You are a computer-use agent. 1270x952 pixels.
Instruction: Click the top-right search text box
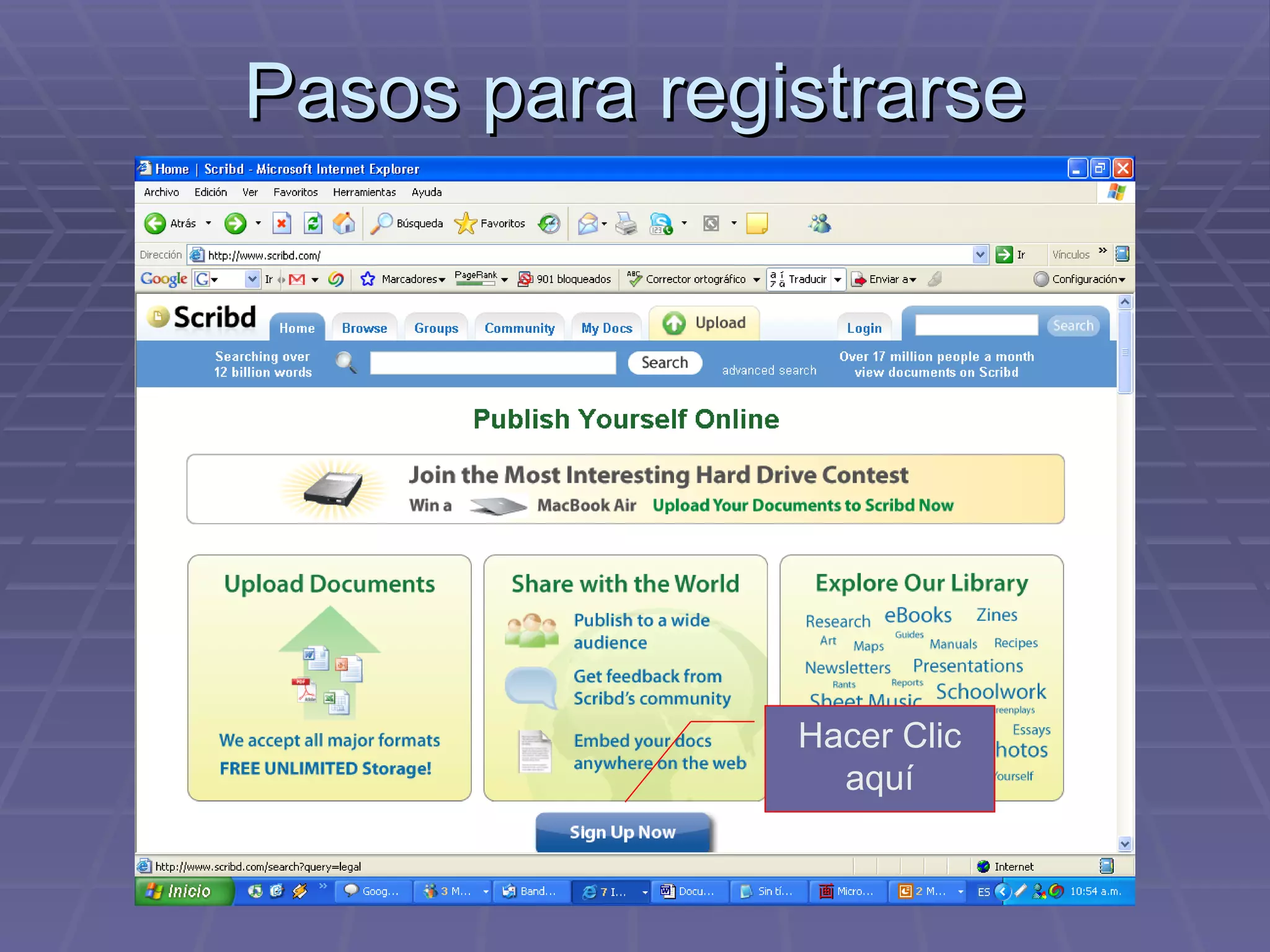(977, 325)
